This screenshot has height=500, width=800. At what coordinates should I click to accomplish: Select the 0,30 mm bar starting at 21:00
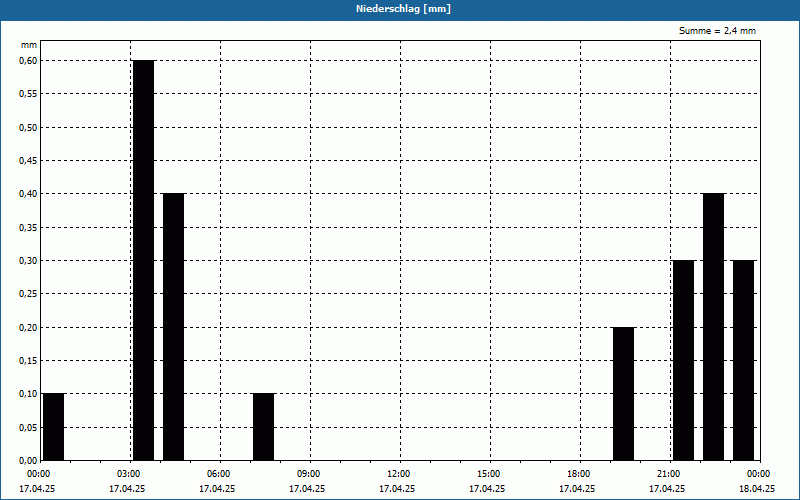684,360
